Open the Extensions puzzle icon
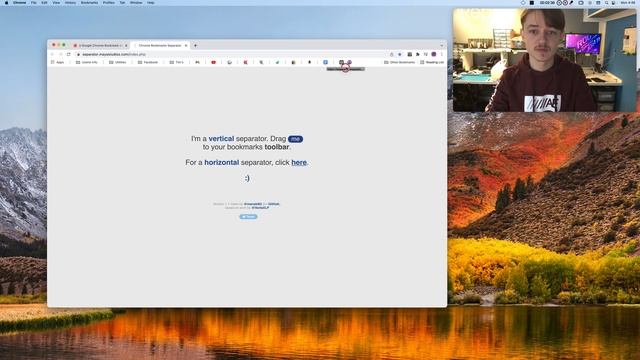This screenshot has width=640, height=360. (418, 54)
